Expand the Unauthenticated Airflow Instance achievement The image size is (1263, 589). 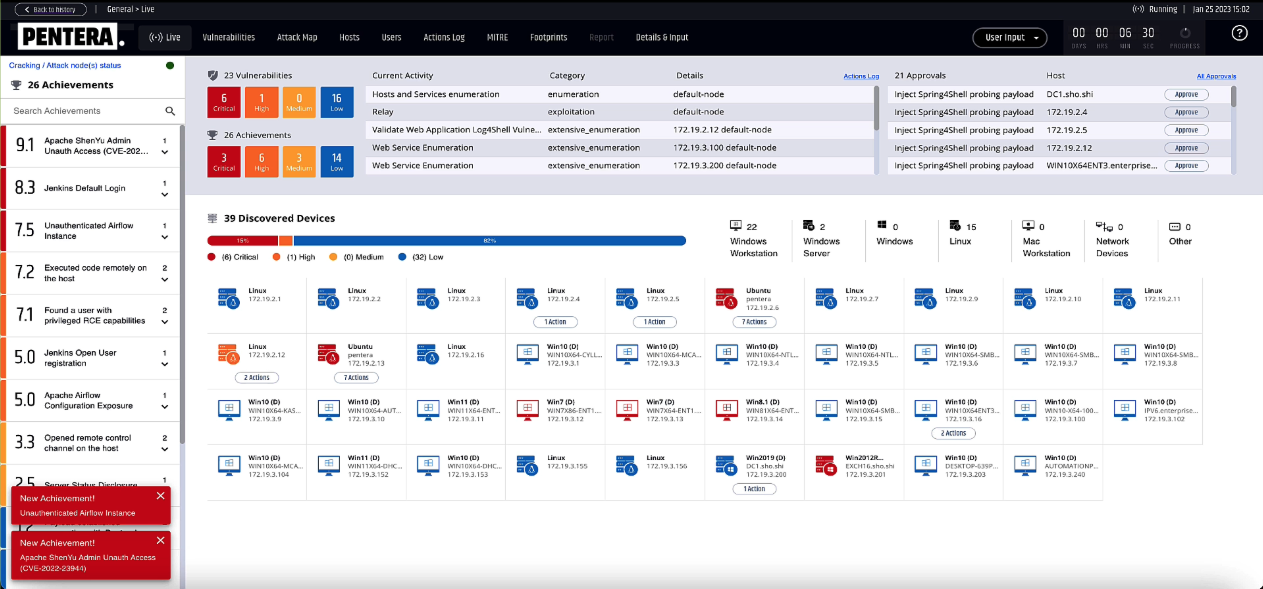[165, 238]
